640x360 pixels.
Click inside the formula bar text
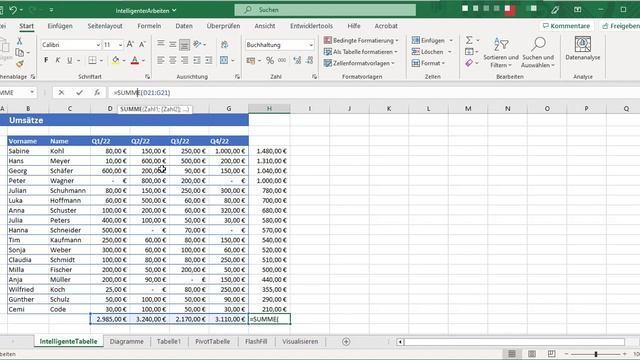pyautogui.click(x=142, y=93)
